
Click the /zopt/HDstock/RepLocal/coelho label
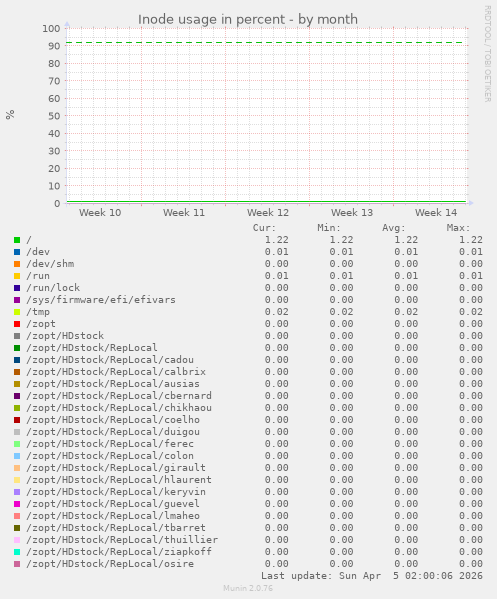[x=113, y=420]
